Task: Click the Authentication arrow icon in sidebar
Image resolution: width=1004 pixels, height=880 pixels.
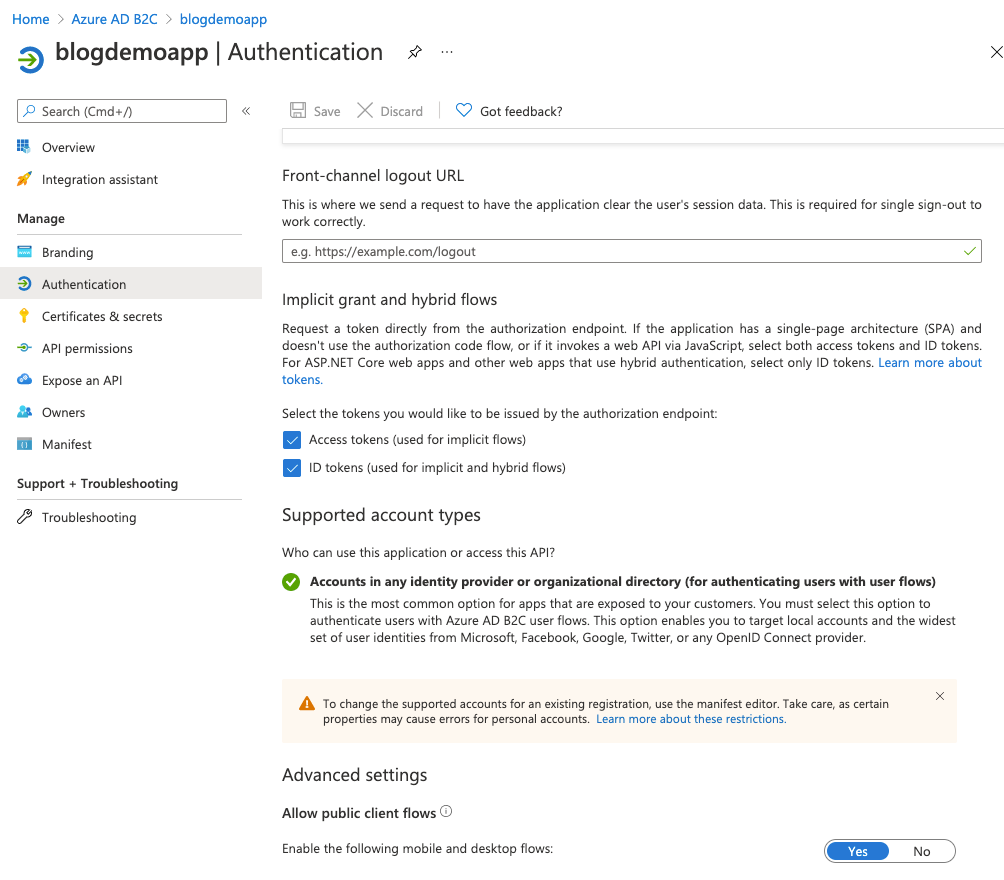Action: (24, 283)
